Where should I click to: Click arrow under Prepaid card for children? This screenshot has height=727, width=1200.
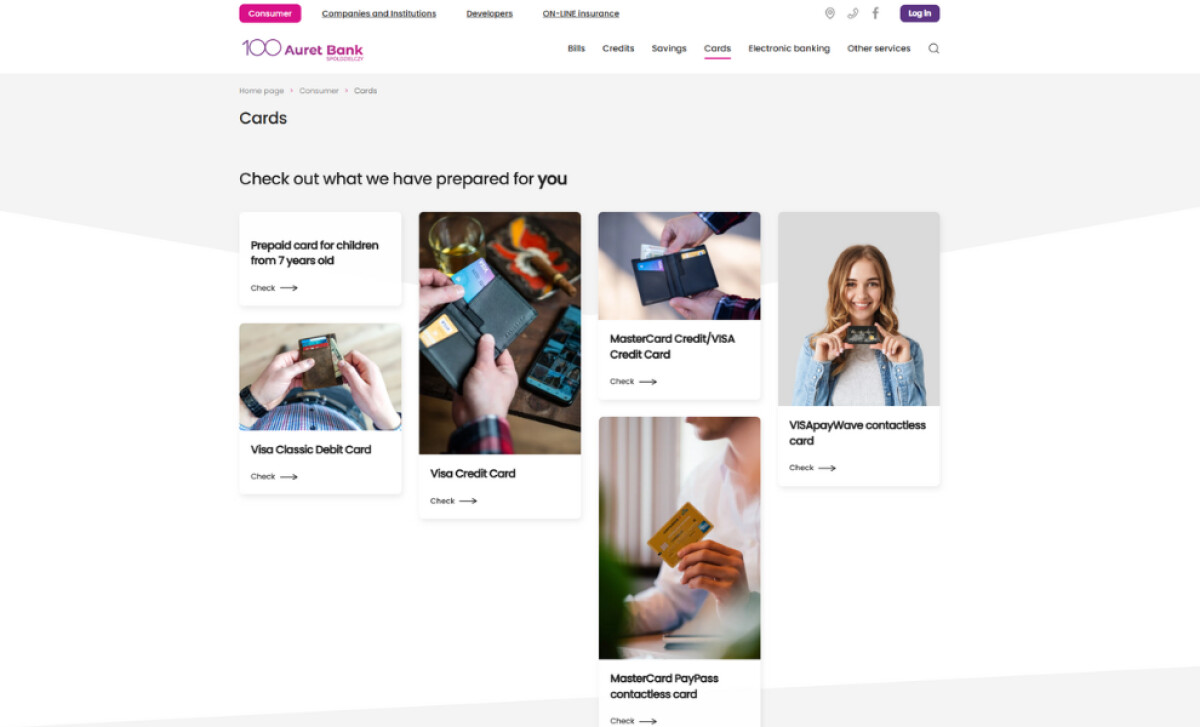[x=289, y=288]
